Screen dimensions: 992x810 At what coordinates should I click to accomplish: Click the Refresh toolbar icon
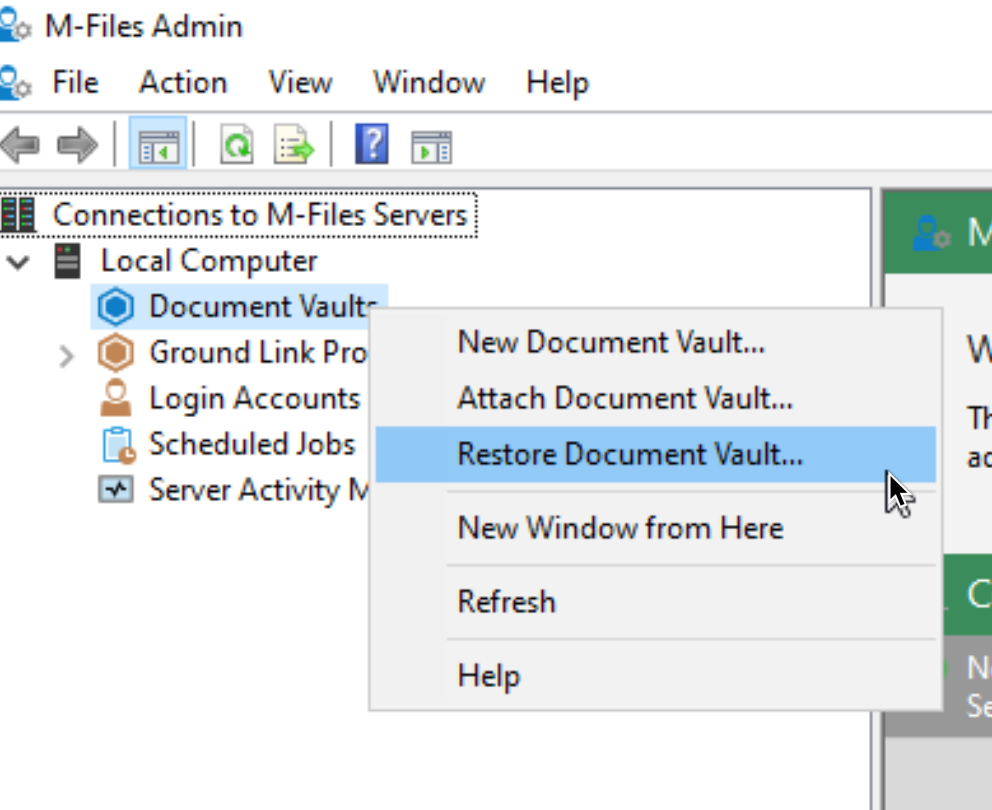click(x=237, y=145)
